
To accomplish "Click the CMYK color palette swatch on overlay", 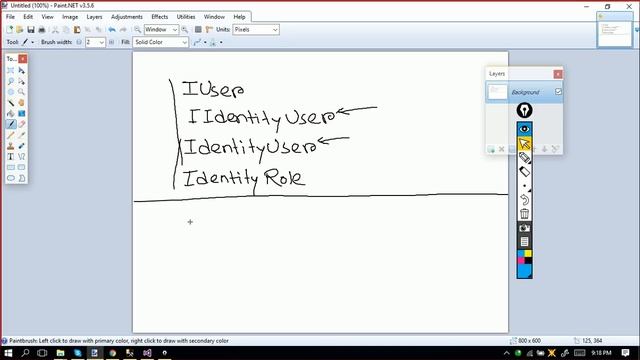I will click(524, 257).
